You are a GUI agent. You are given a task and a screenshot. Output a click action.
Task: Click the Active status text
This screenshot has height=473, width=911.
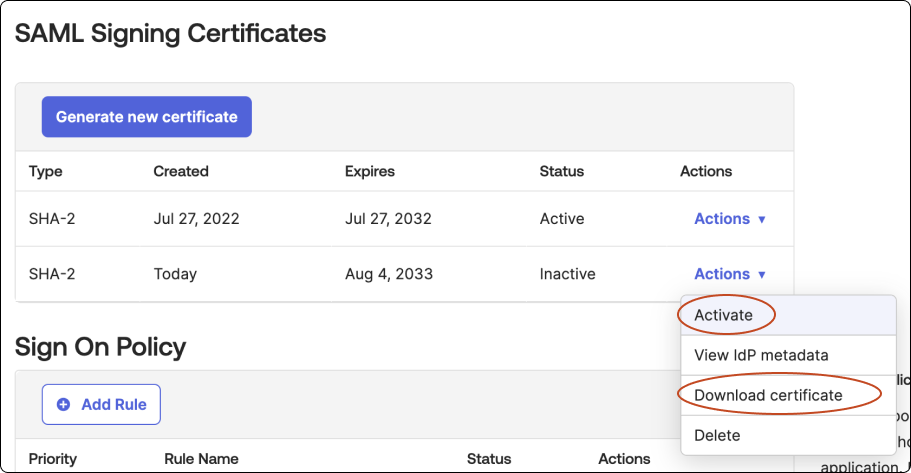562,219
